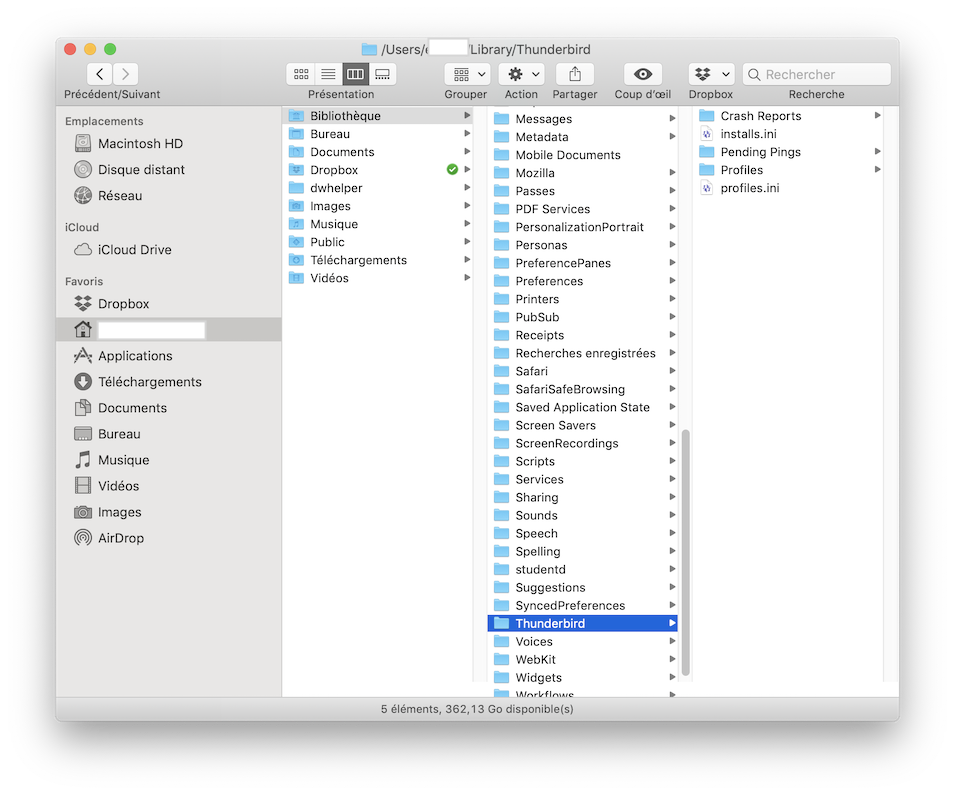Image resolution: width=955 pixels, height=795 pixels.
Task: Expand the Messages folder arrow
Action: [x=672, y=118]
